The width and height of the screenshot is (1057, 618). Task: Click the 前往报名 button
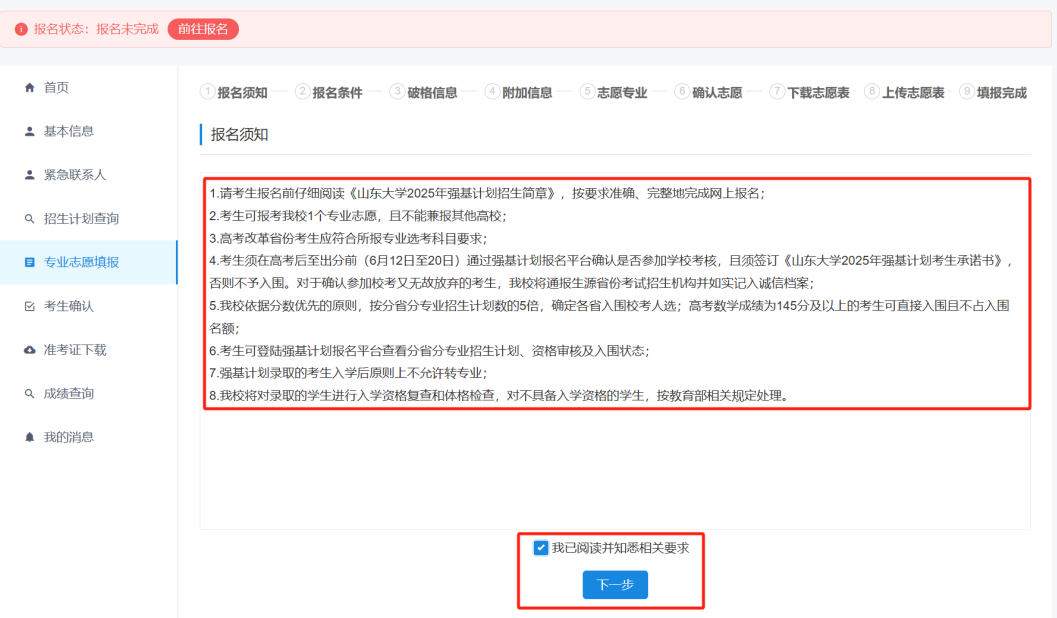(x=203, y=29)
